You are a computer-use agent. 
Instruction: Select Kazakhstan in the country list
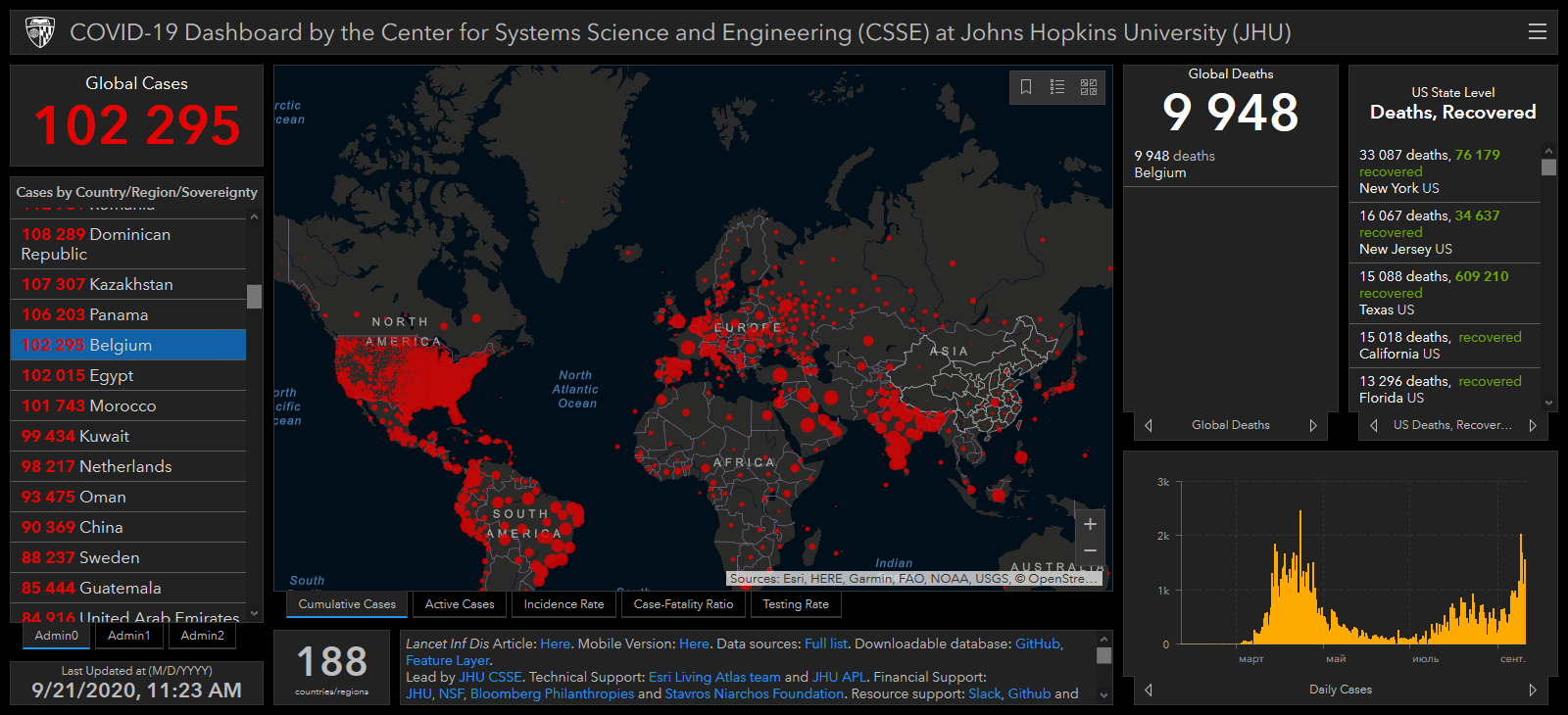(x=128, y=284)
